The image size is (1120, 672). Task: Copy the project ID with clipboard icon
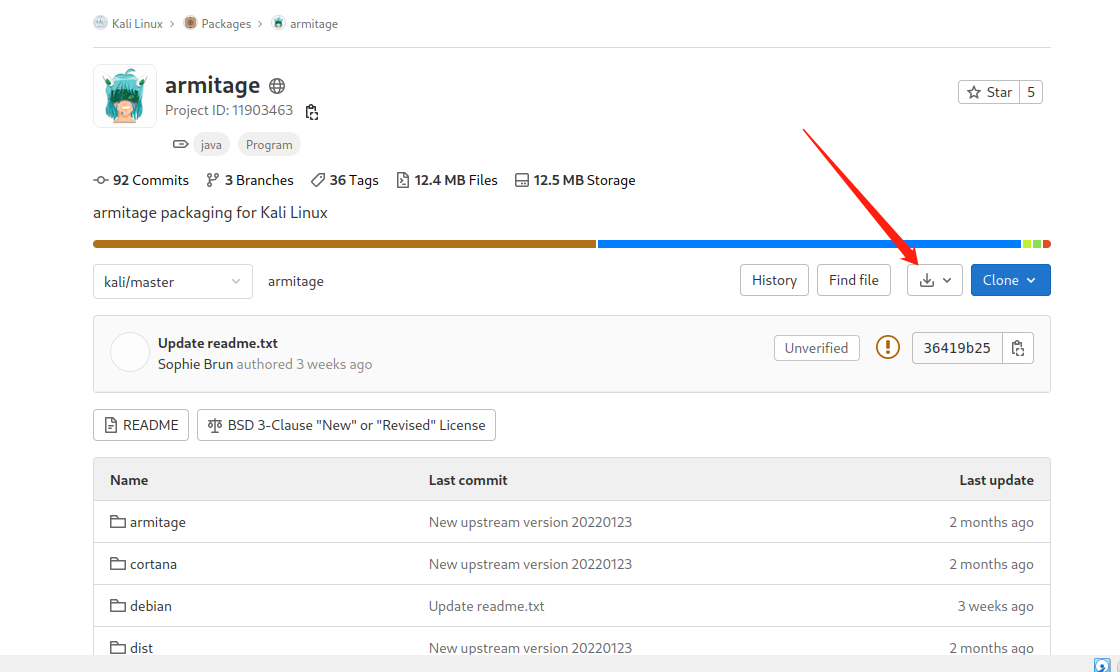(311, 112)
